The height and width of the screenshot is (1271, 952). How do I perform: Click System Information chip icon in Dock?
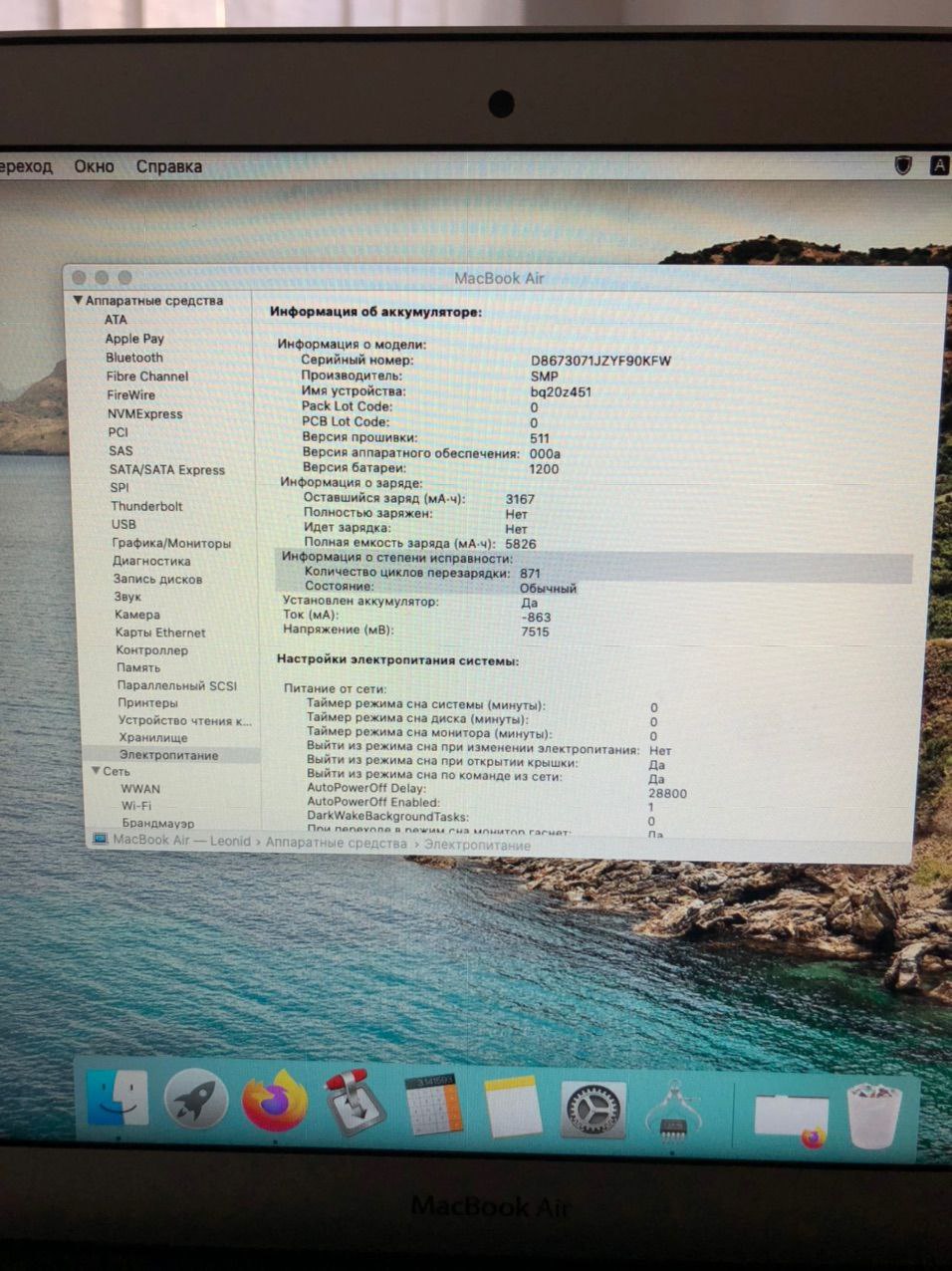673,1112
